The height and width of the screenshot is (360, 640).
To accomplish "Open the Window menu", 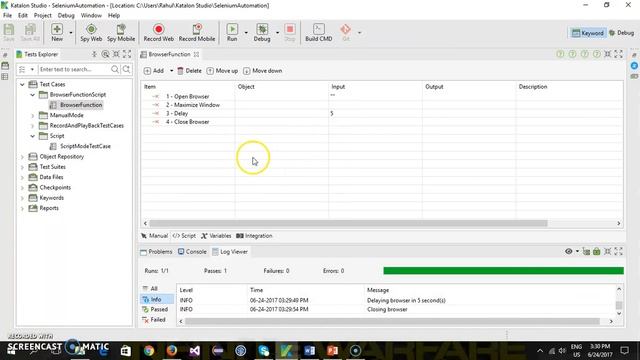I will 91,16.
